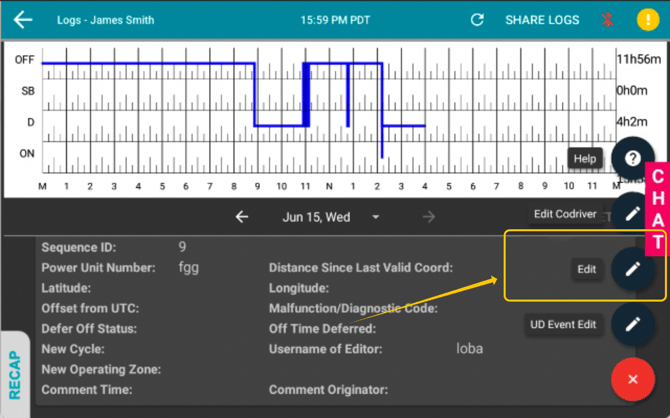Tap Distance Since Last Valid Coord label
The width and height of the screenshot is (670, 418).
pyautogui.click(x=361, y=268)
